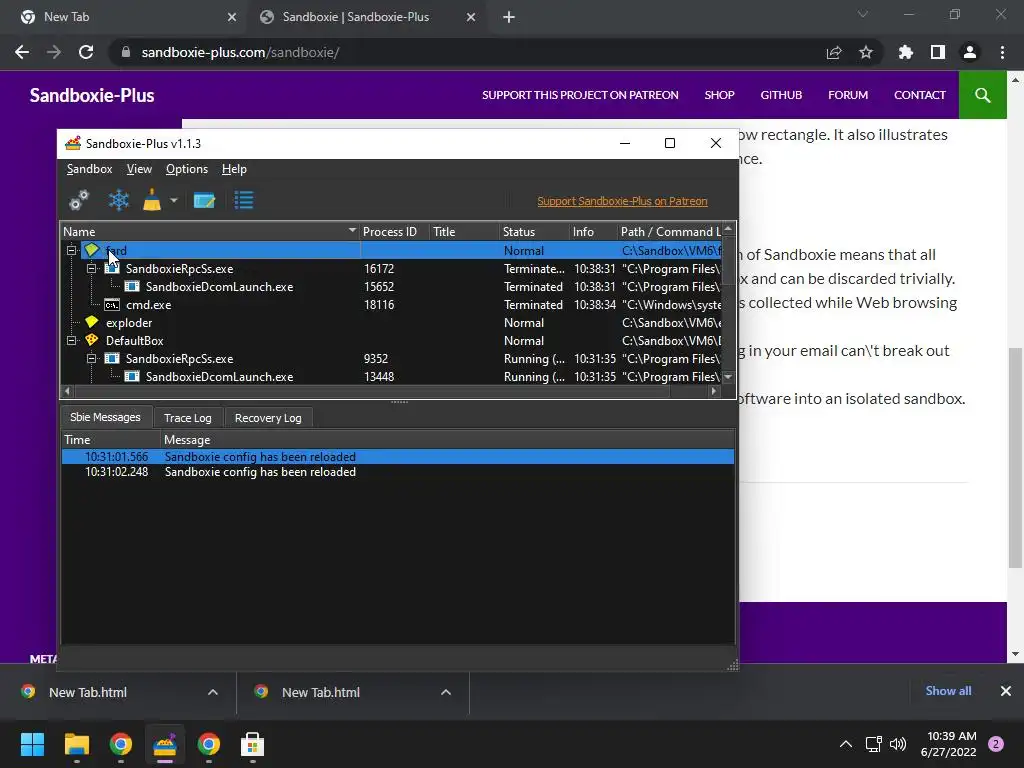Select the 10:31:01.566 config reloaded message

(398, 456)
